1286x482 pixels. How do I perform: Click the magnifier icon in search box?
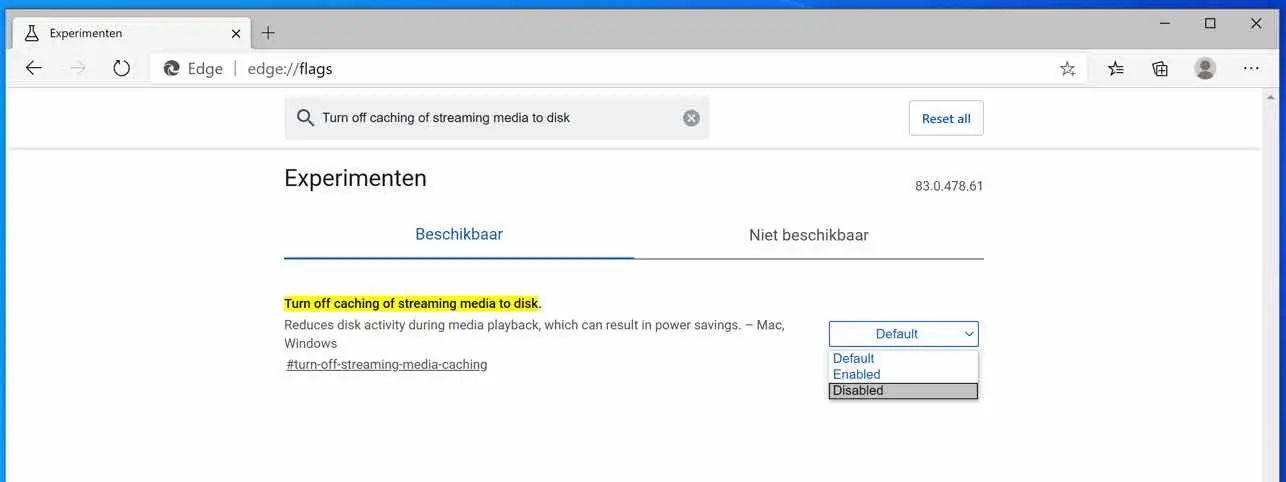coord(306,118)
